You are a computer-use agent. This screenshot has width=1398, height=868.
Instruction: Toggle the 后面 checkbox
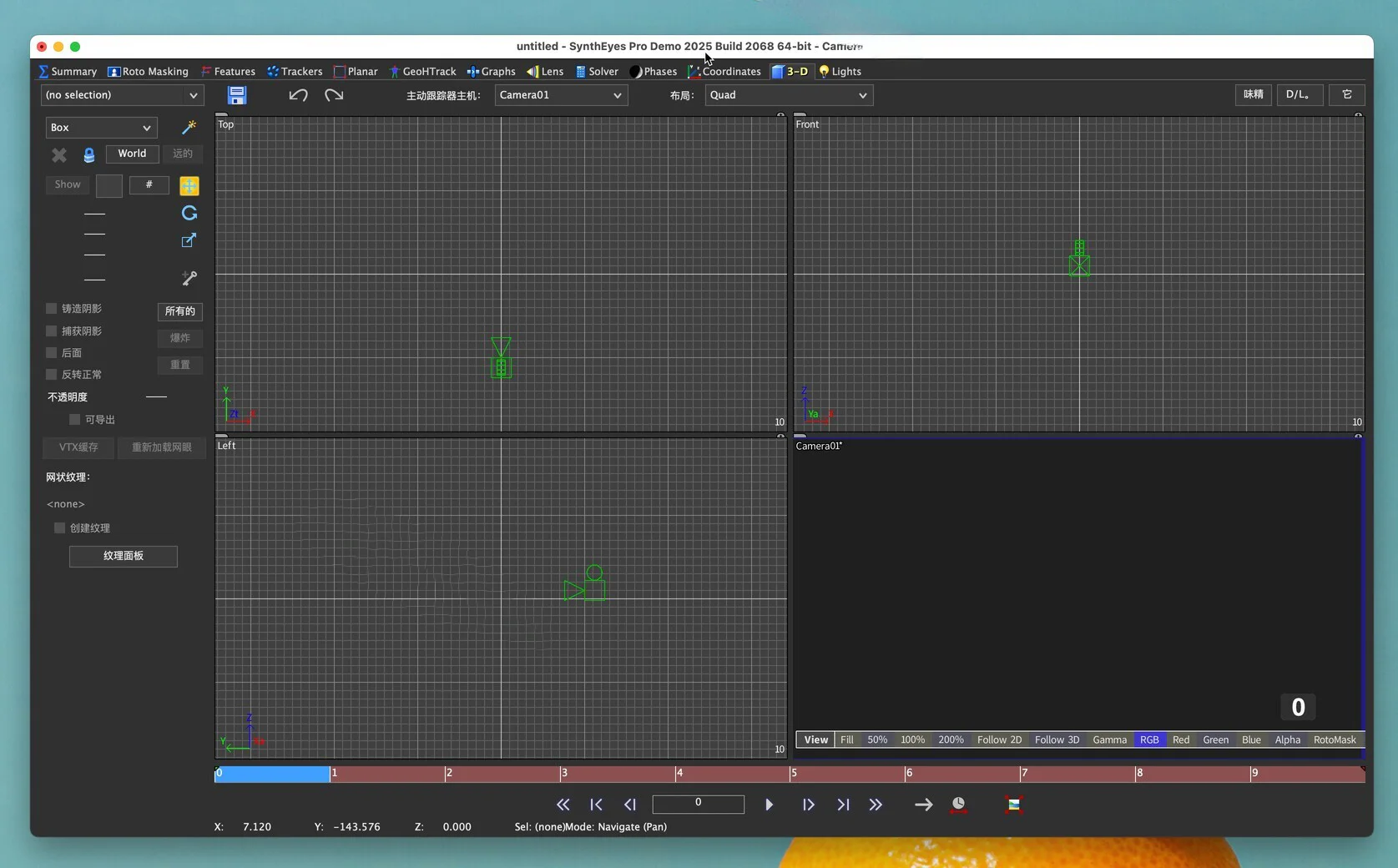tap(52, 353)
